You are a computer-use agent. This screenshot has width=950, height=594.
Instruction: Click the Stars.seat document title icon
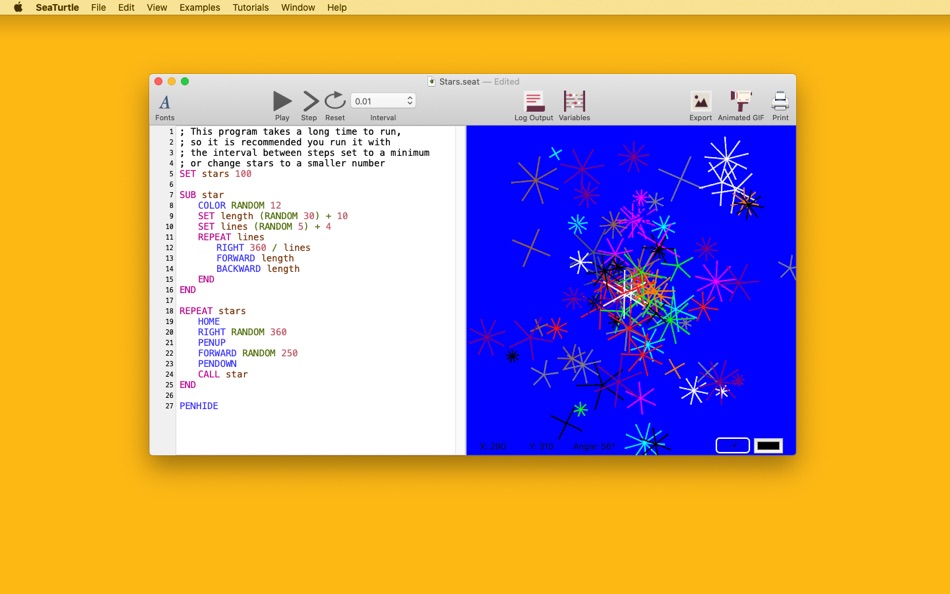pyautogui.click(x=431, y=81)
